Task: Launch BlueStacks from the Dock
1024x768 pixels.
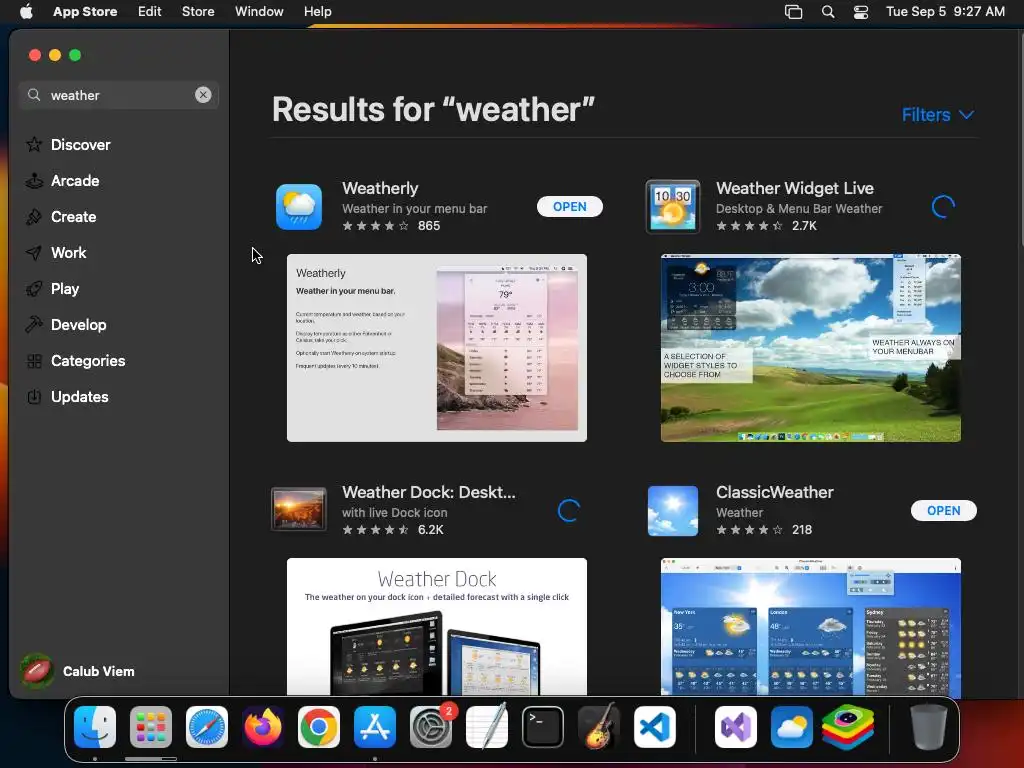Action: coord(848,727)
